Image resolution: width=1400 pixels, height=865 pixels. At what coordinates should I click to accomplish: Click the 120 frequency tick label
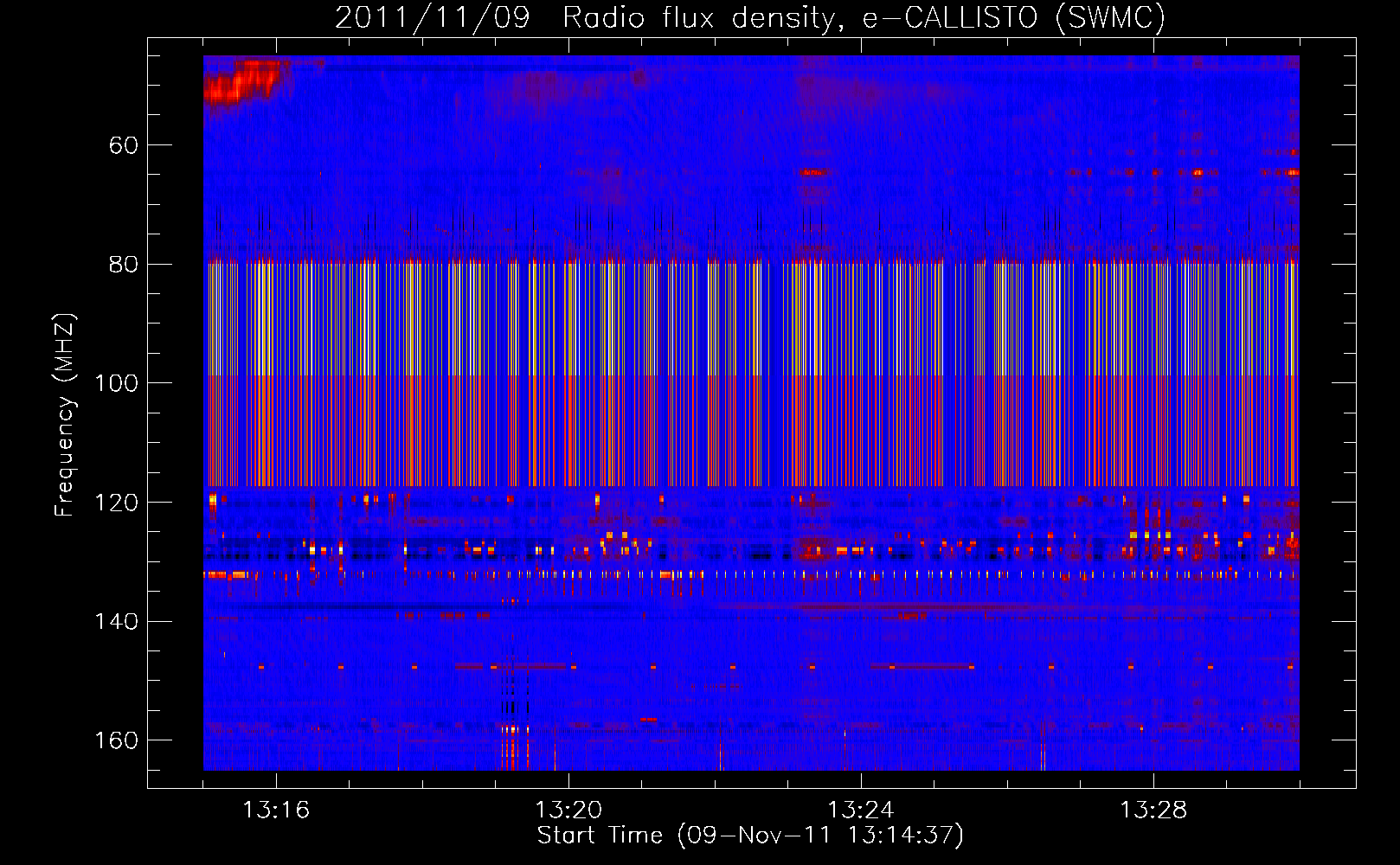coord(117,503)
